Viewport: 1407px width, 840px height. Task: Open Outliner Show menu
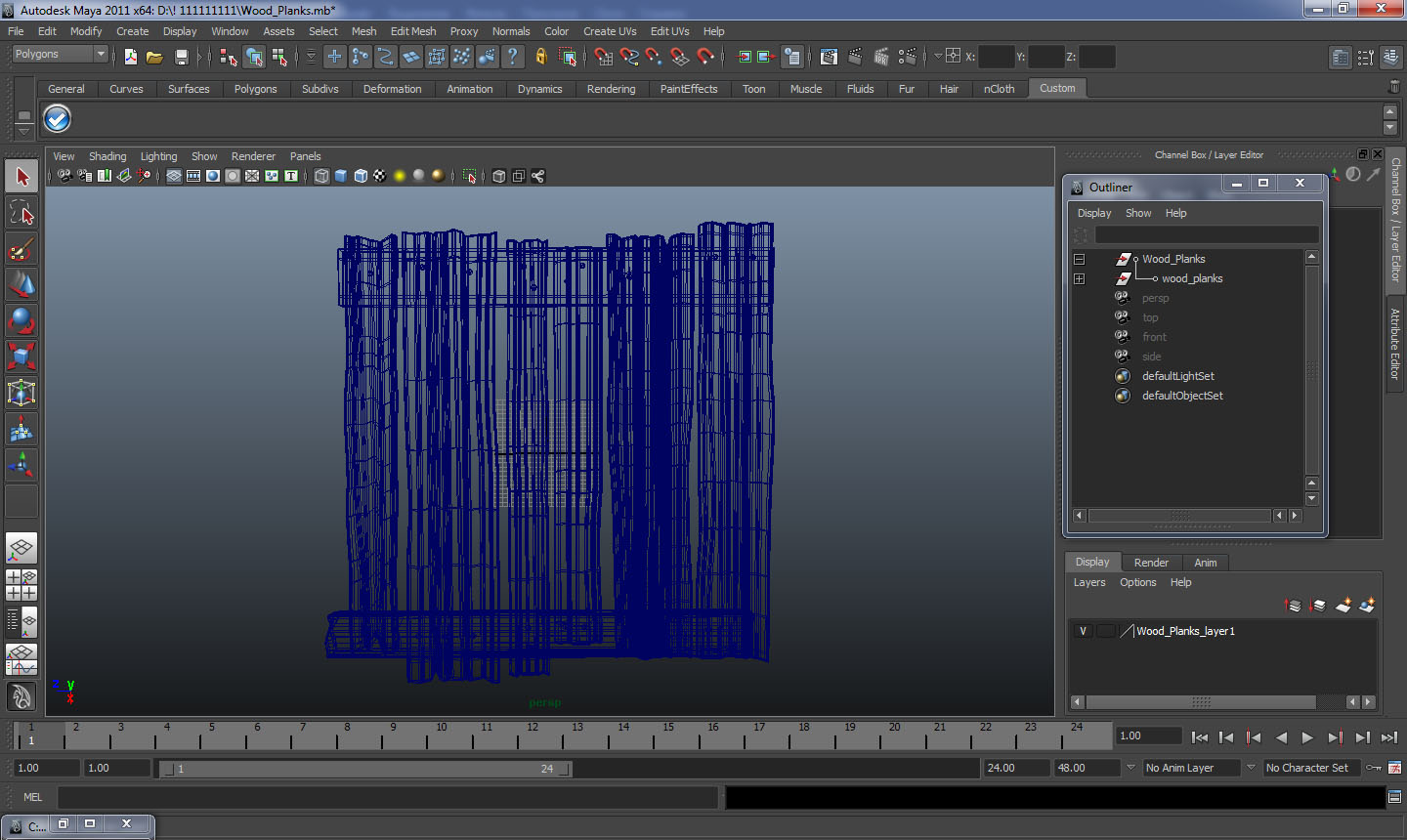pos(1138,213)
